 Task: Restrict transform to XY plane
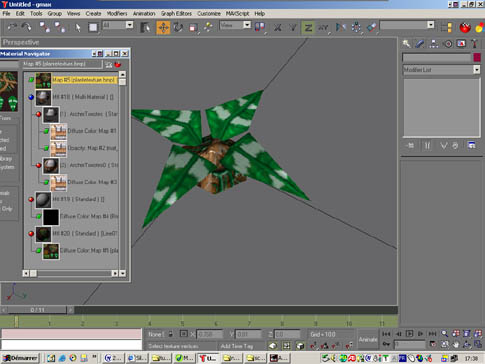coord(323,27)
